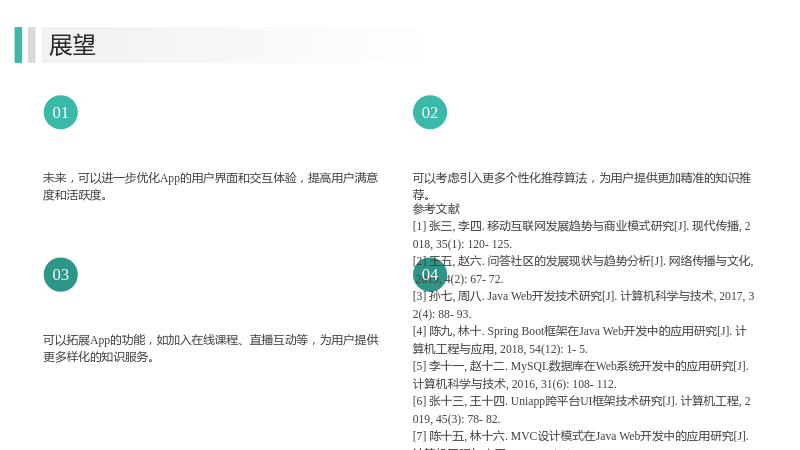The width and height of the screenshot is (800, 450).
Task: Click the gray vertical bar beside title
Action: pyautogui.click(x=32, y=45)
